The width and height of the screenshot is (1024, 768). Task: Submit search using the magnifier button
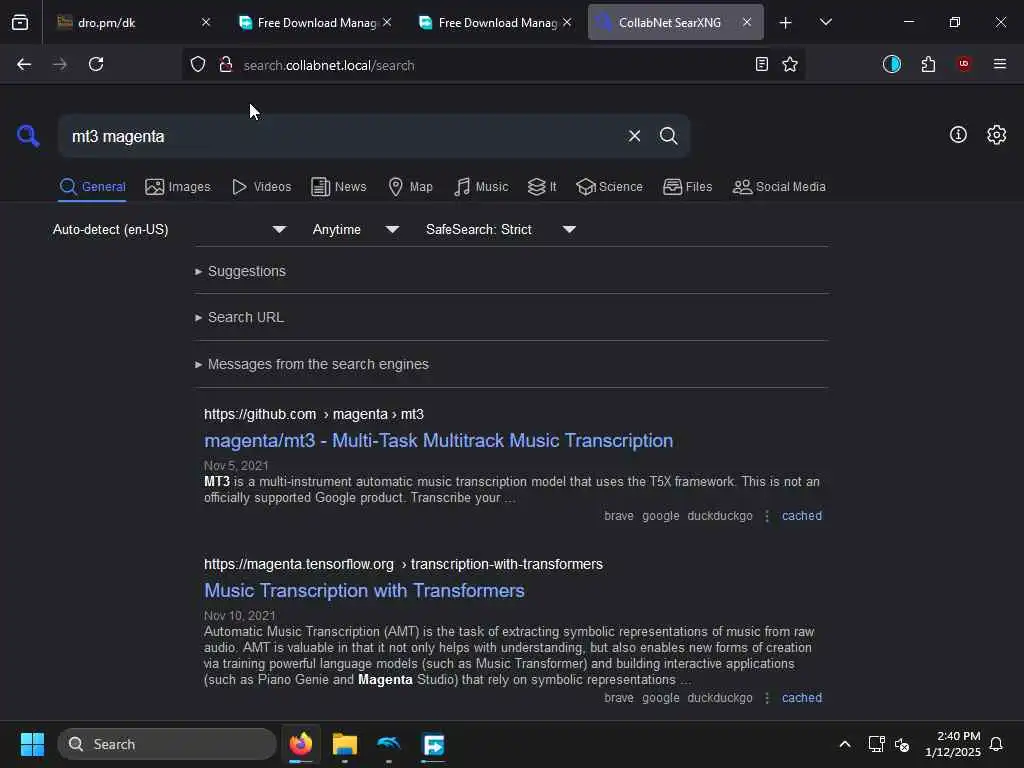(668, 136)
